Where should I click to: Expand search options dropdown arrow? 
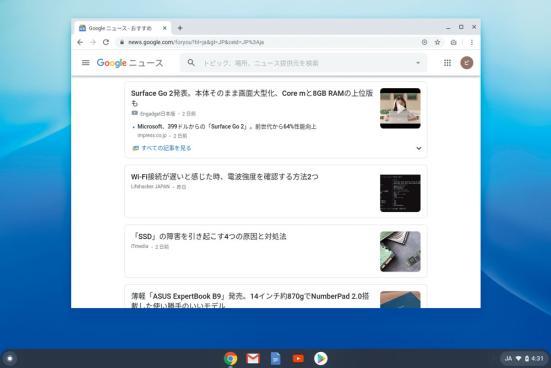(x=418, y=63)
